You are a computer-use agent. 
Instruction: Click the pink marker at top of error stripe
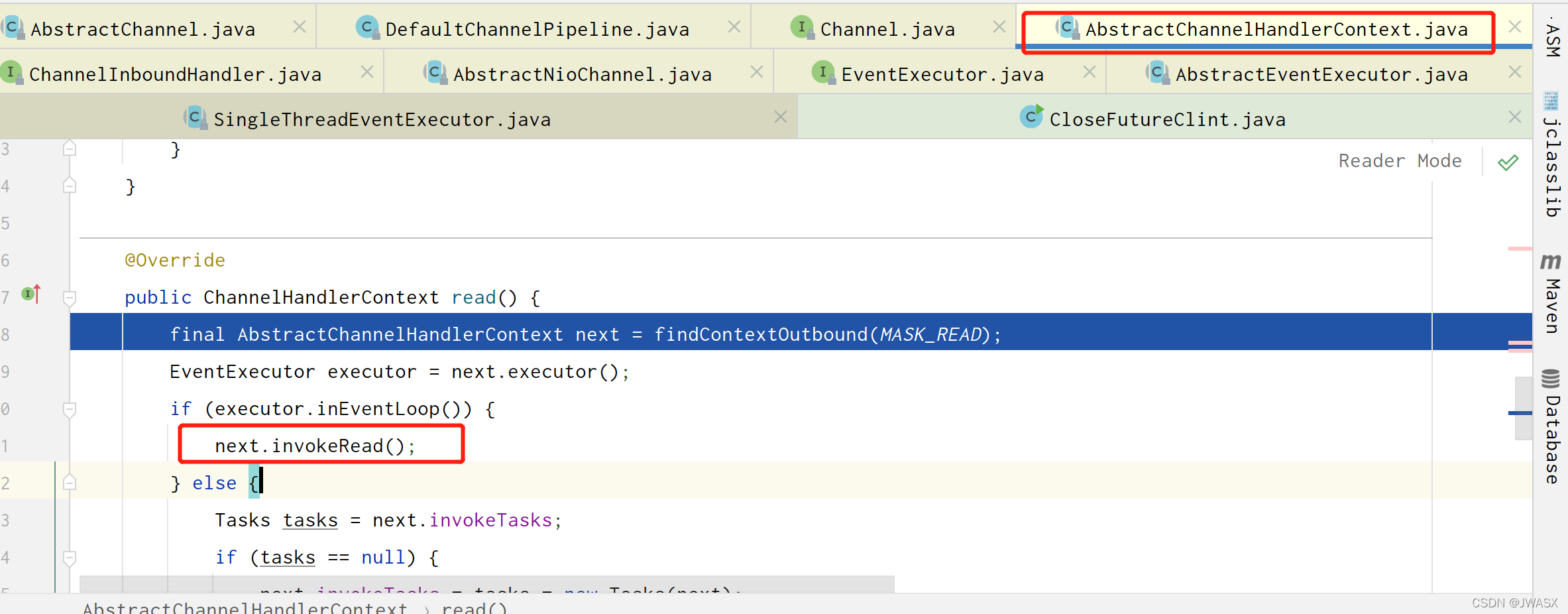(1520, 249)
